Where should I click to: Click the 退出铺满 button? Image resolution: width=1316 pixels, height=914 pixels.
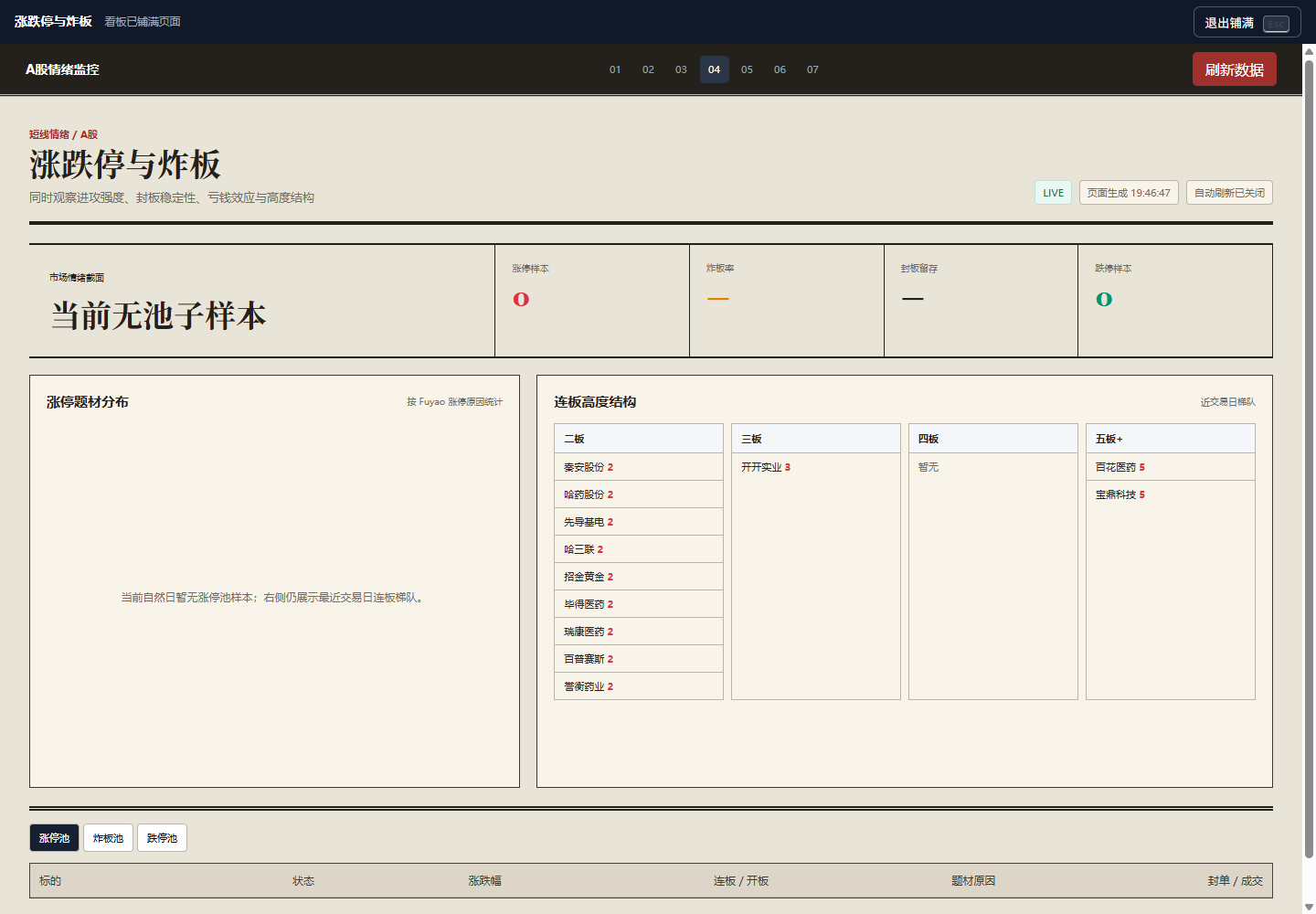(x=1247, y=23)
